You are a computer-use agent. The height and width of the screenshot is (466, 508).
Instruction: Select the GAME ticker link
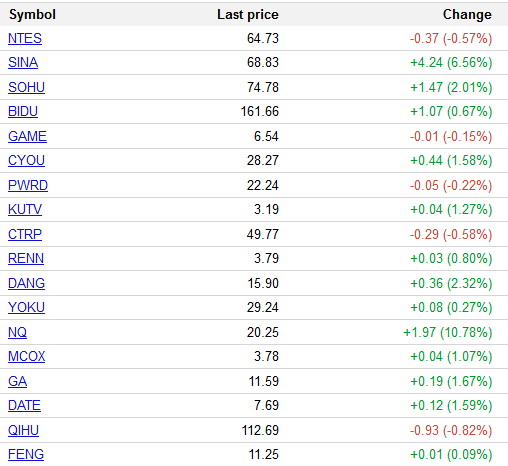coord(27,136)
